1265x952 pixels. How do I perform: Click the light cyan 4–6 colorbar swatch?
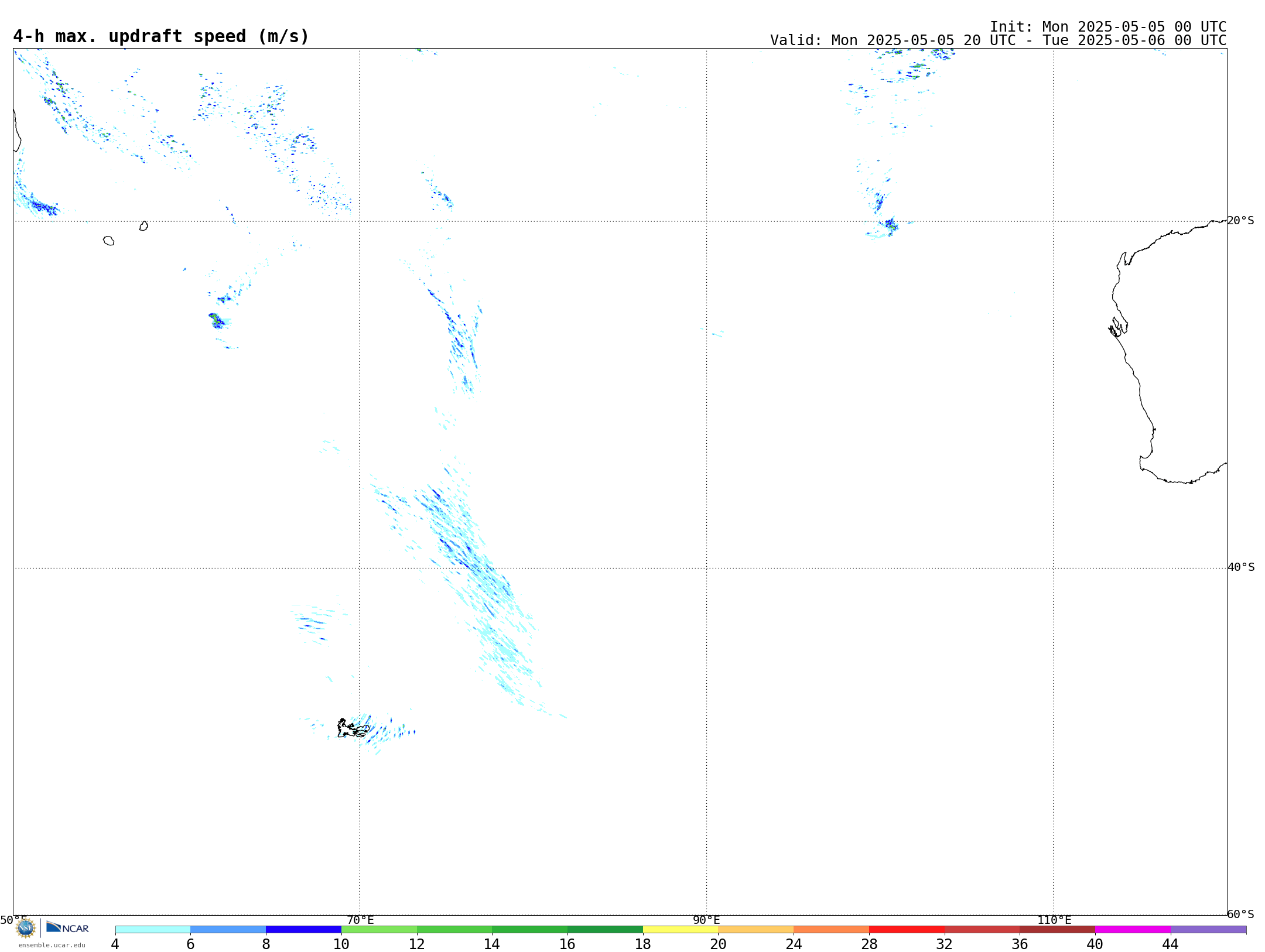(x=153, y=929)
